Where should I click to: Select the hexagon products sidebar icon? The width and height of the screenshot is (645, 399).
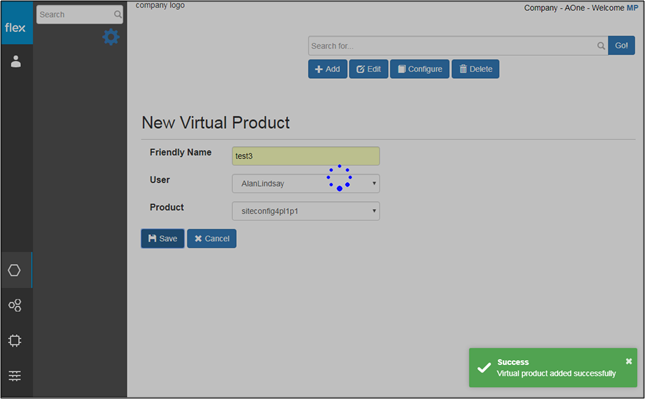click(14, 270)
